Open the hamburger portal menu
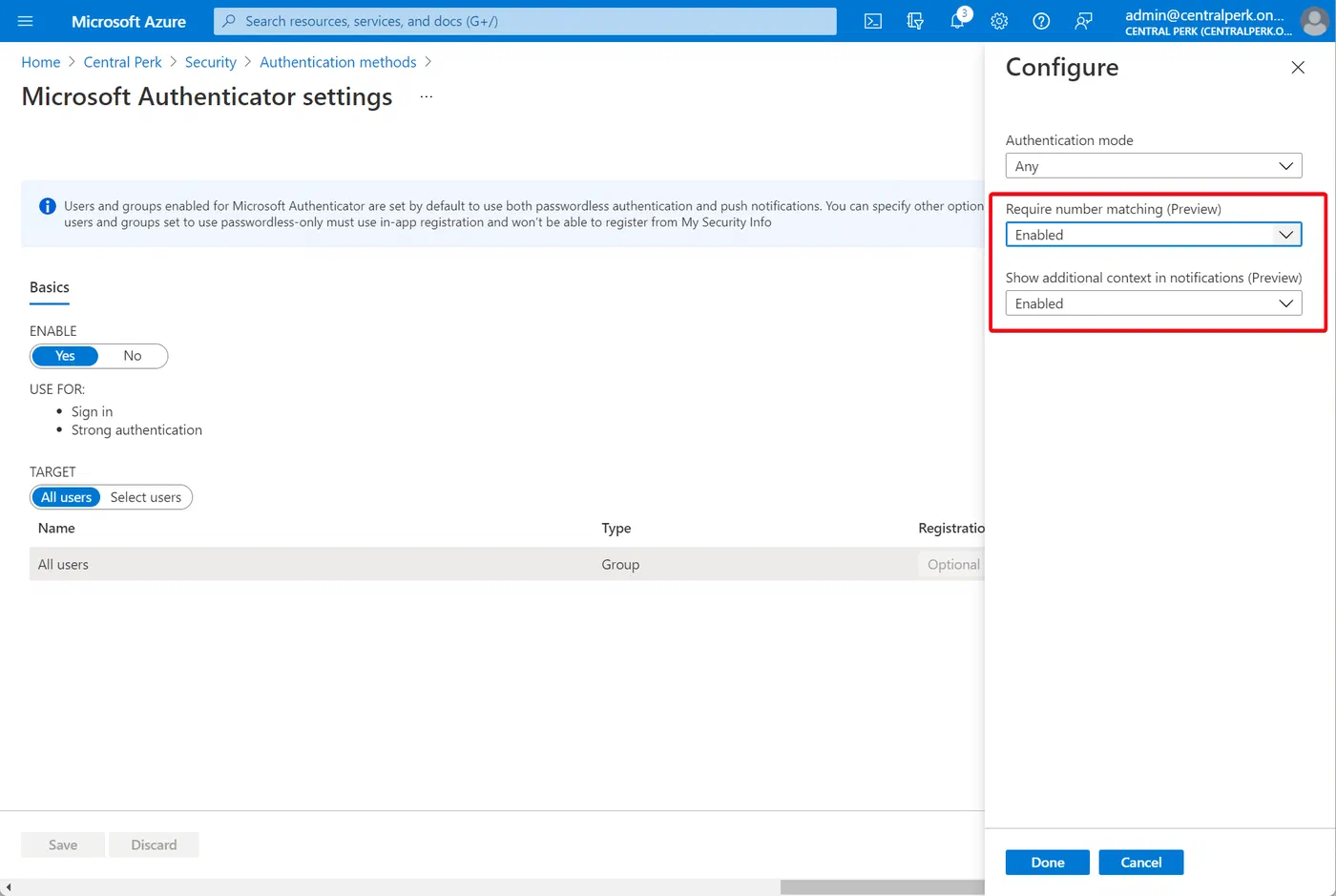Viewport: 1336px width, 896px height. click(x=26, y=21)
